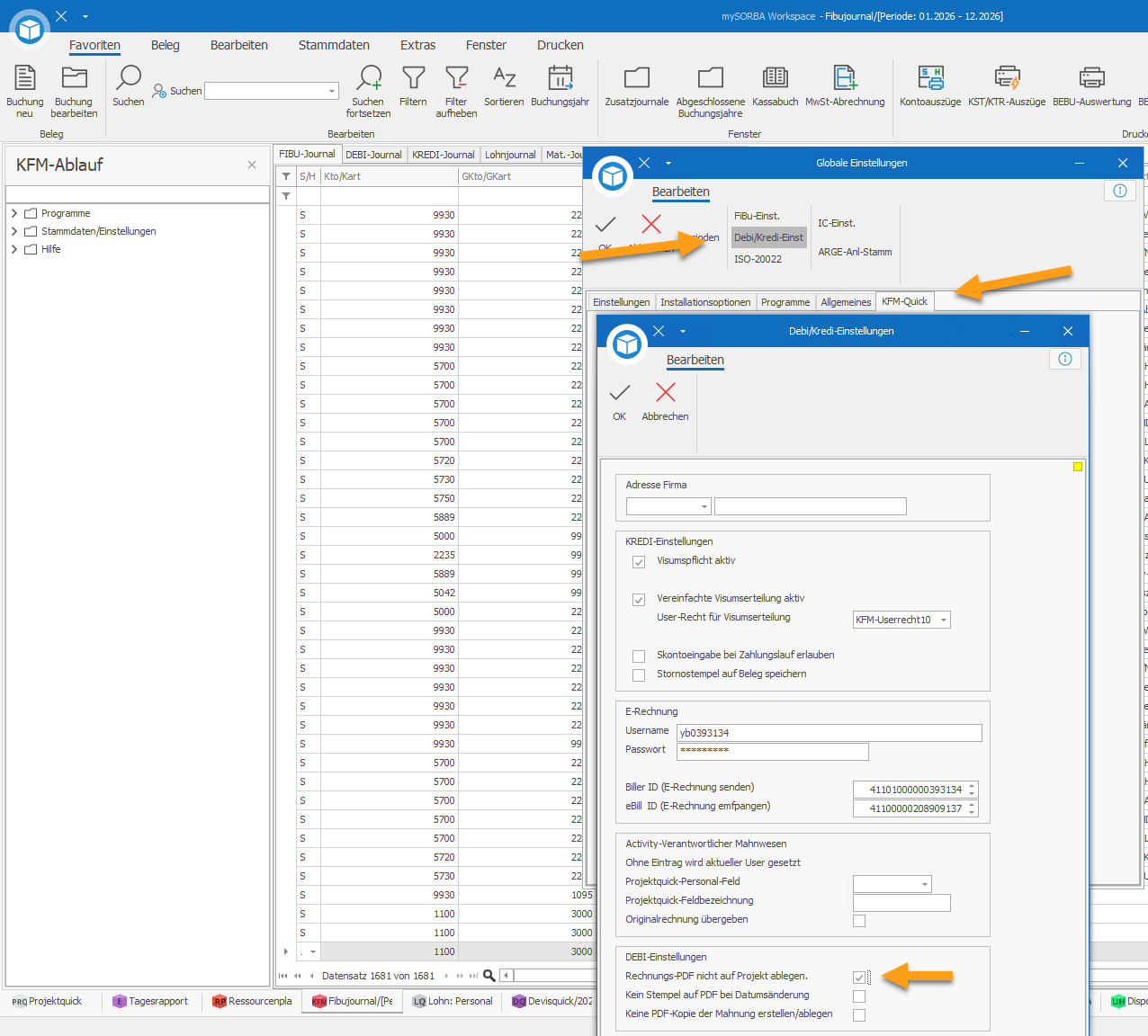The image size is (1148, 1036).
Task: Open the Extras ribbon menu
Action: click(418, 45)
